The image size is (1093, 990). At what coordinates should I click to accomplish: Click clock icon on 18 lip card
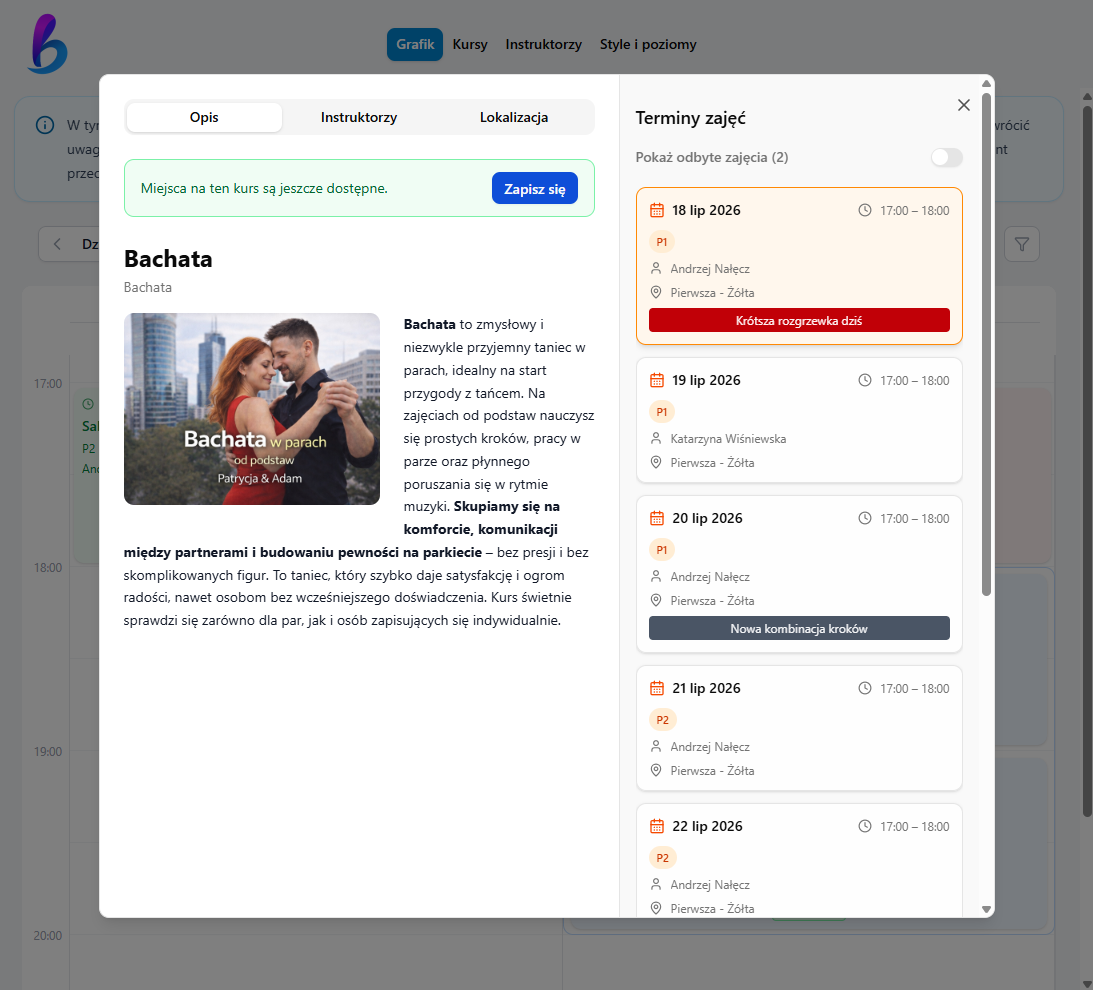pyautogui.click(x=864, y=211)
